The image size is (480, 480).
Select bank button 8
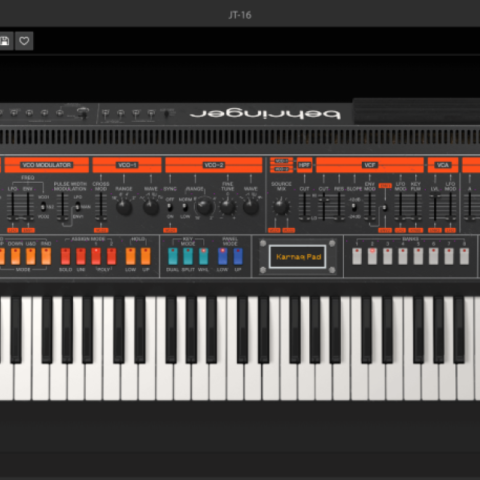[464, 256]
